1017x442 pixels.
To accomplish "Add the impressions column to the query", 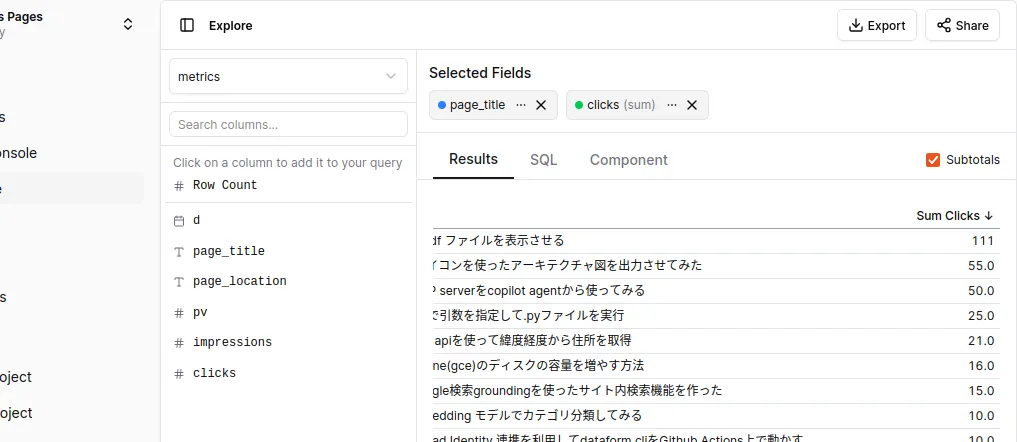I will [x=232, y=342].
